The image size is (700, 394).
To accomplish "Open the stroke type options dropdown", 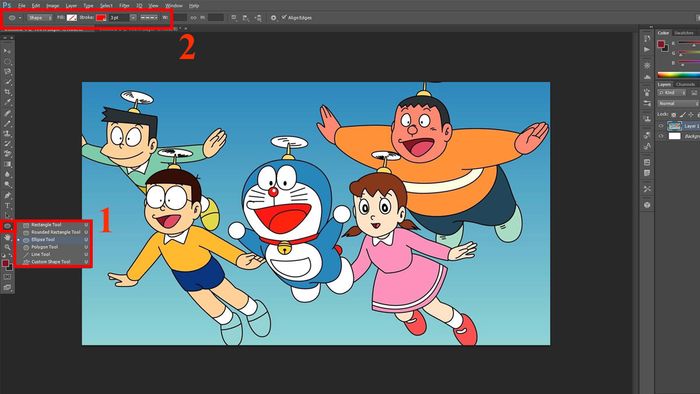I will (x=149, y=17).
